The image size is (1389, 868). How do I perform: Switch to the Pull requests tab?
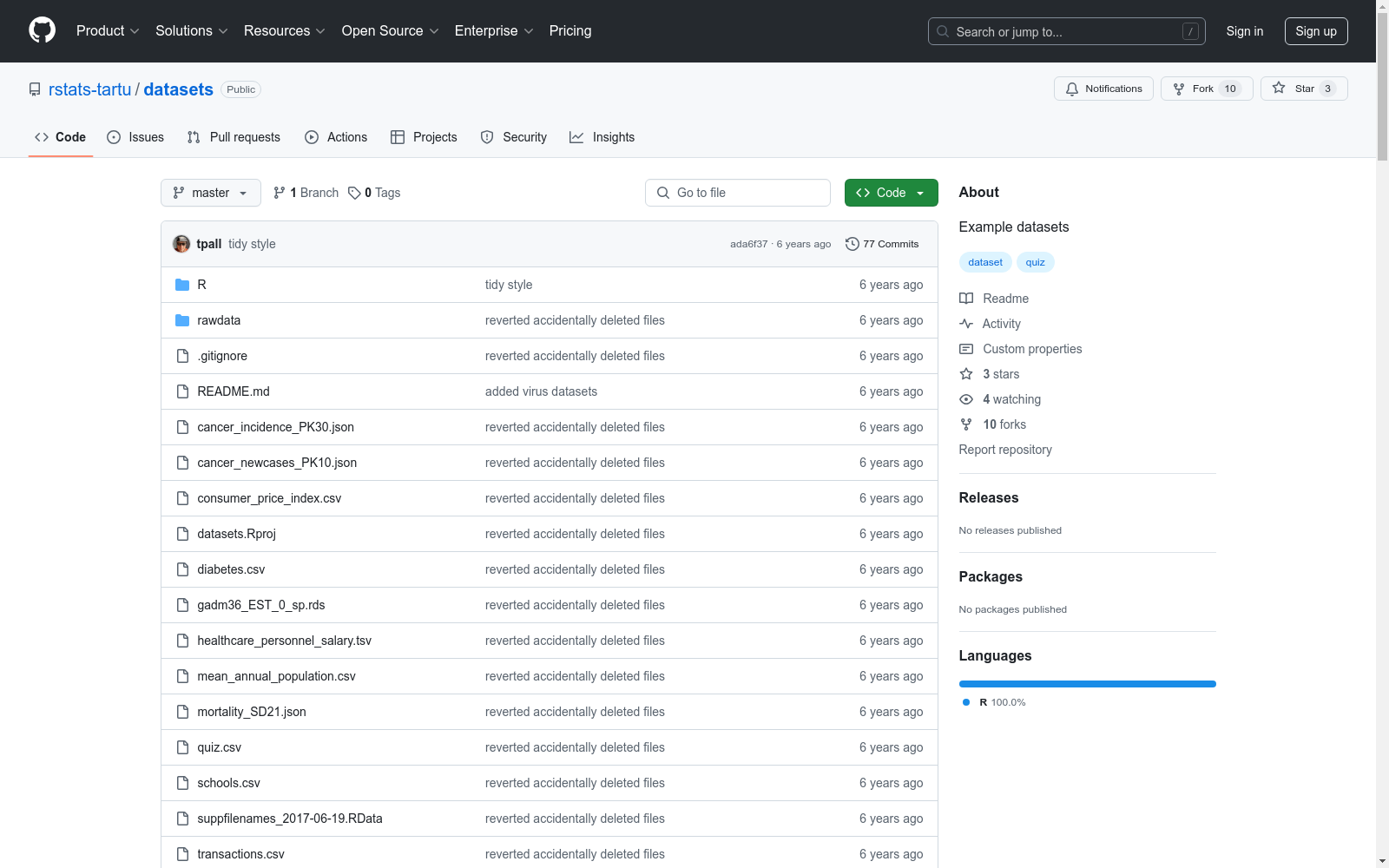[234, 137]
